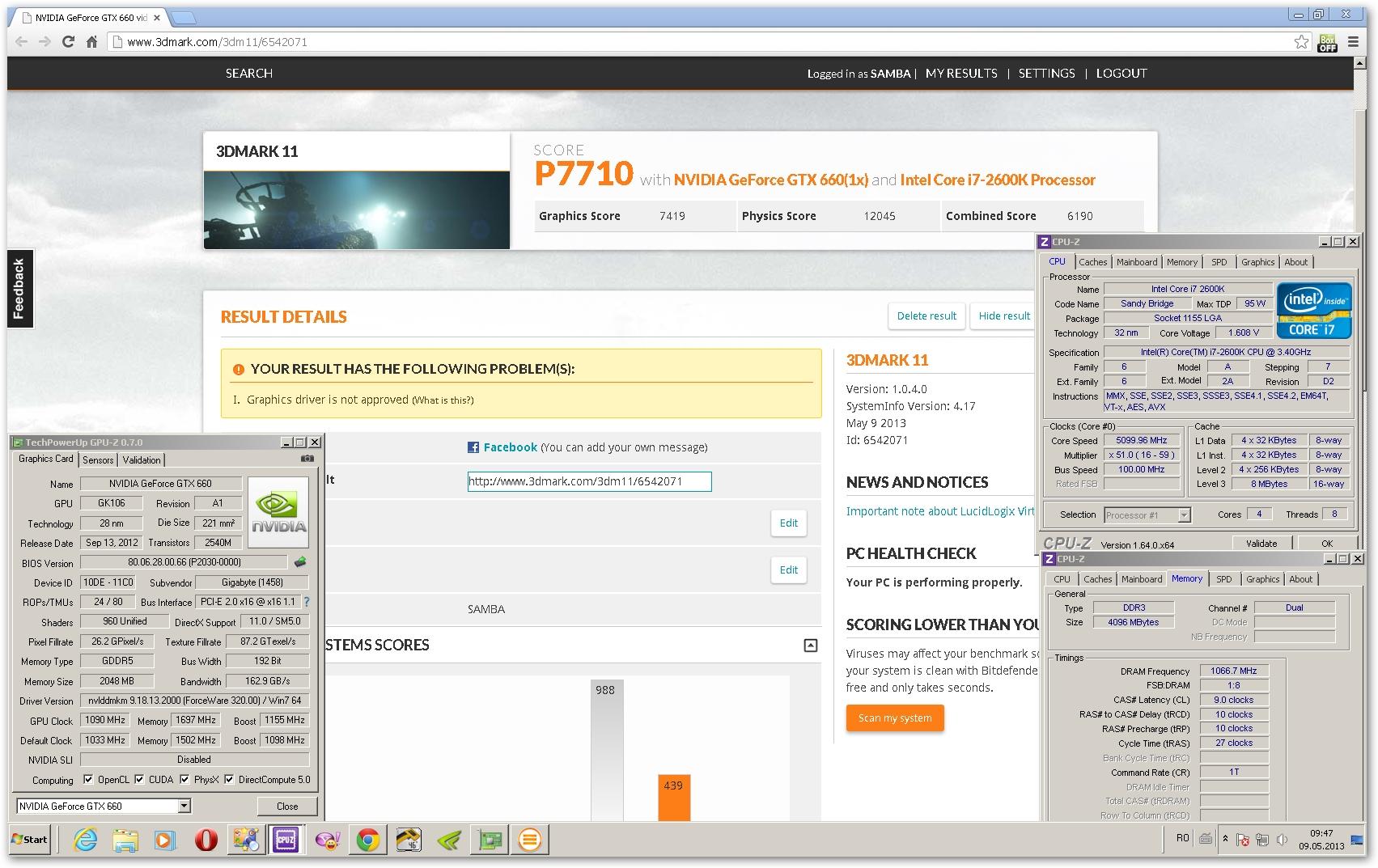
Task: Open the Processor #1 selection dropdown
Action: click(1184, 514)
